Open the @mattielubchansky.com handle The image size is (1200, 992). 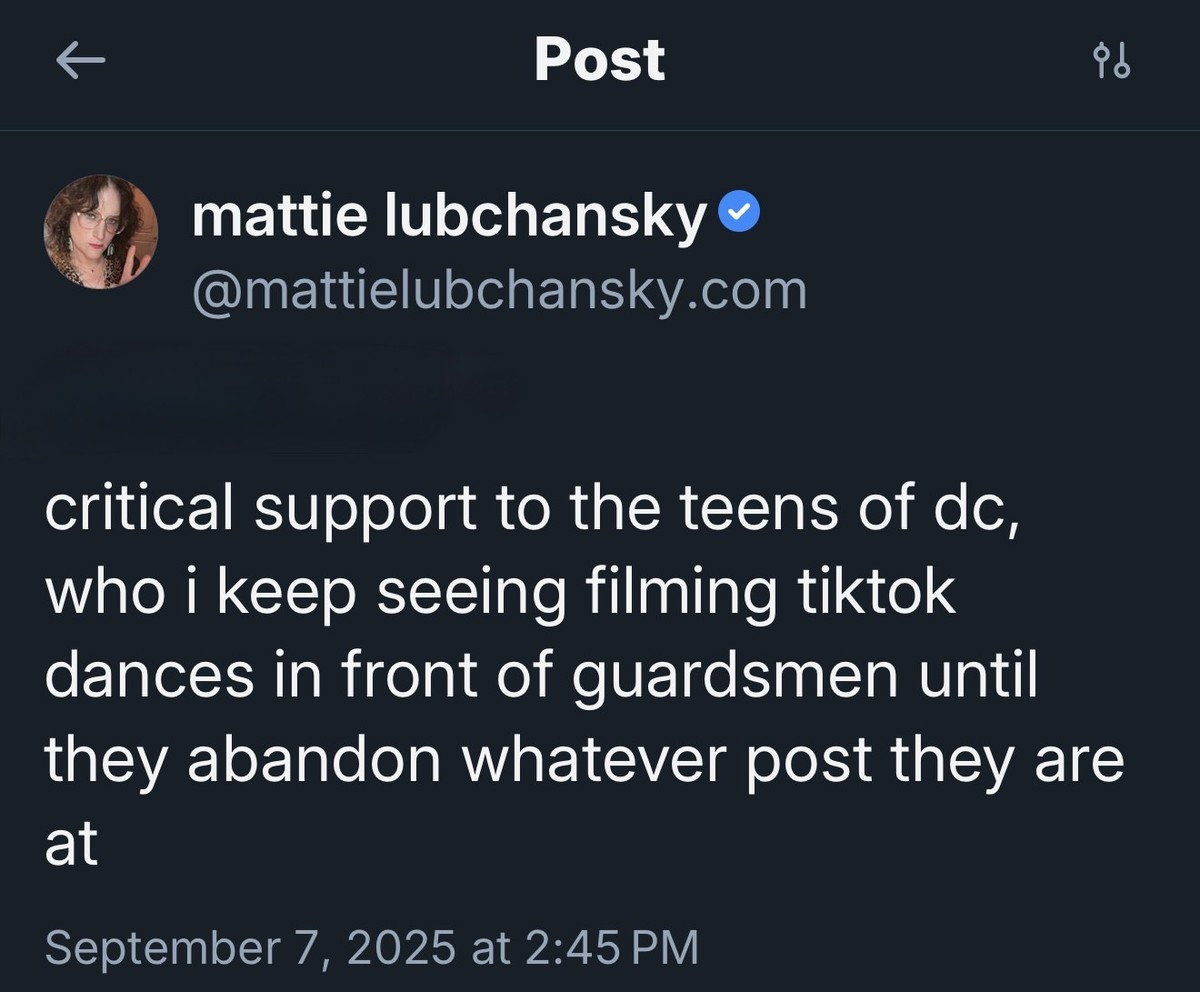point(499,290)
